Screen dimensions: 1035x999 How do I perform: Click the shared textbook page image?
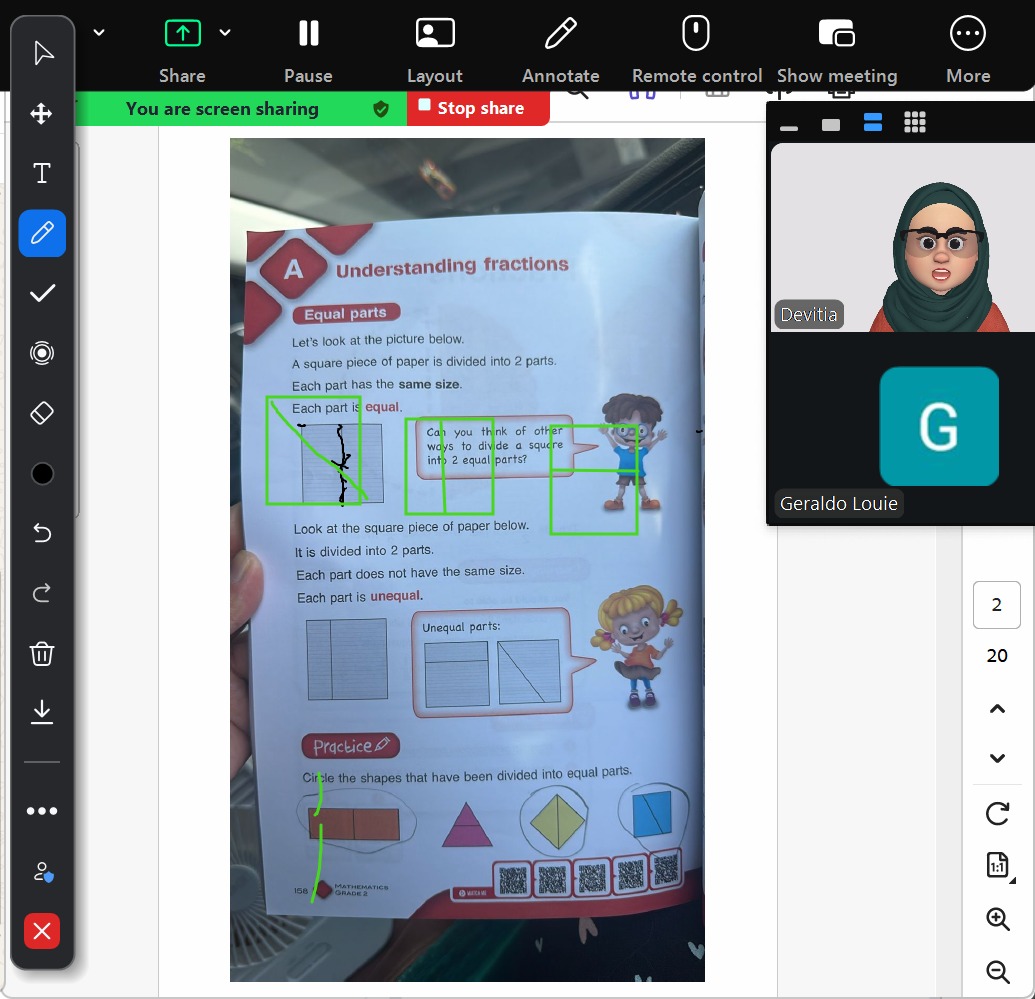point(467,560)
